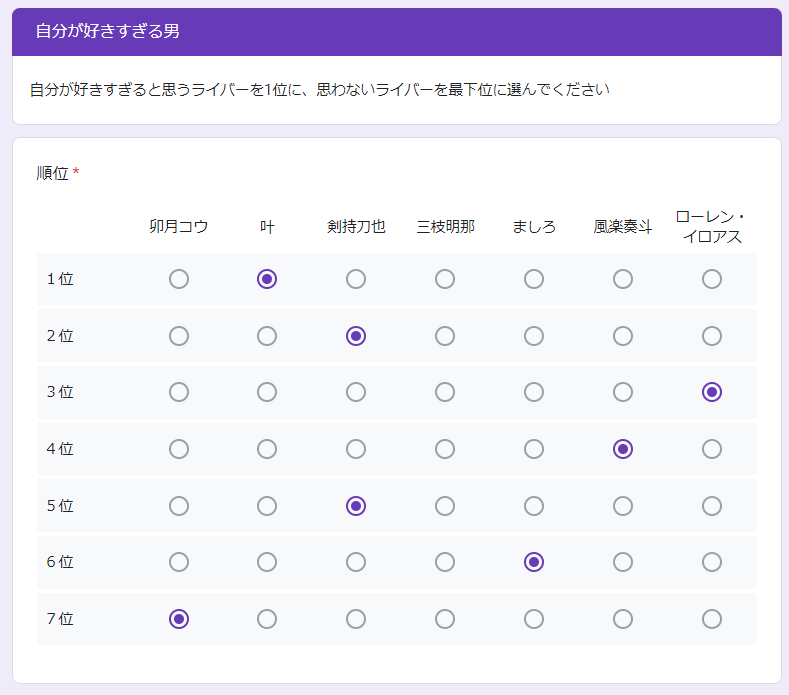Pick 風楽奏斗 for 7位
Image resolution: width=789 pixels, height=695 pixels.
tap(623, 619)
